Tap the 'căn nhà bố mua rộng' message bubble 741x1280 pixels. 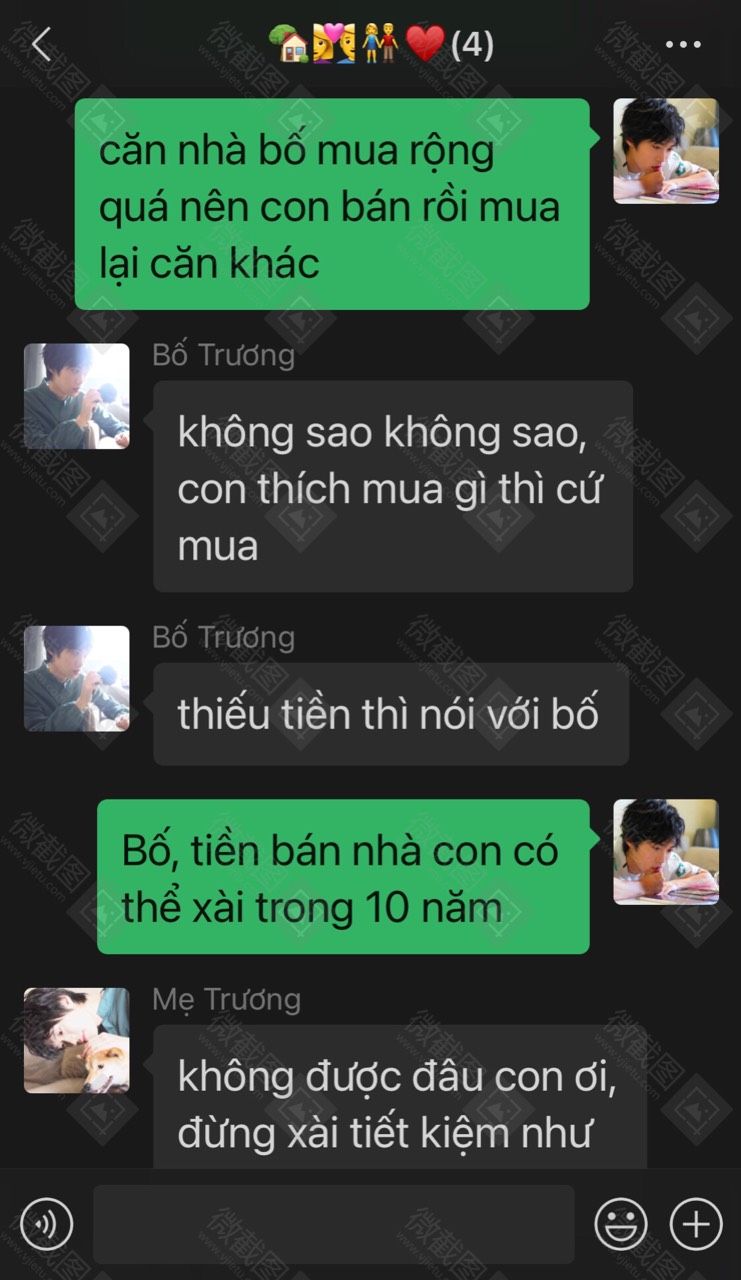(332, 204)
